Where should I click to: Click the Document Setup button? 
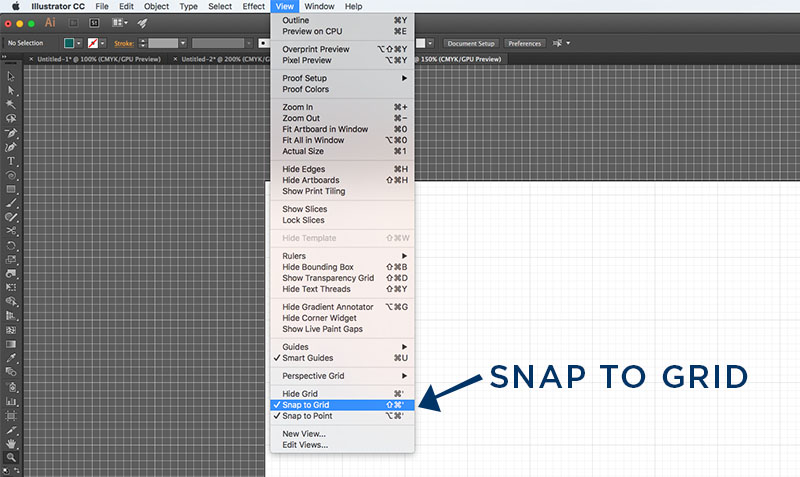tap(471, 43)
